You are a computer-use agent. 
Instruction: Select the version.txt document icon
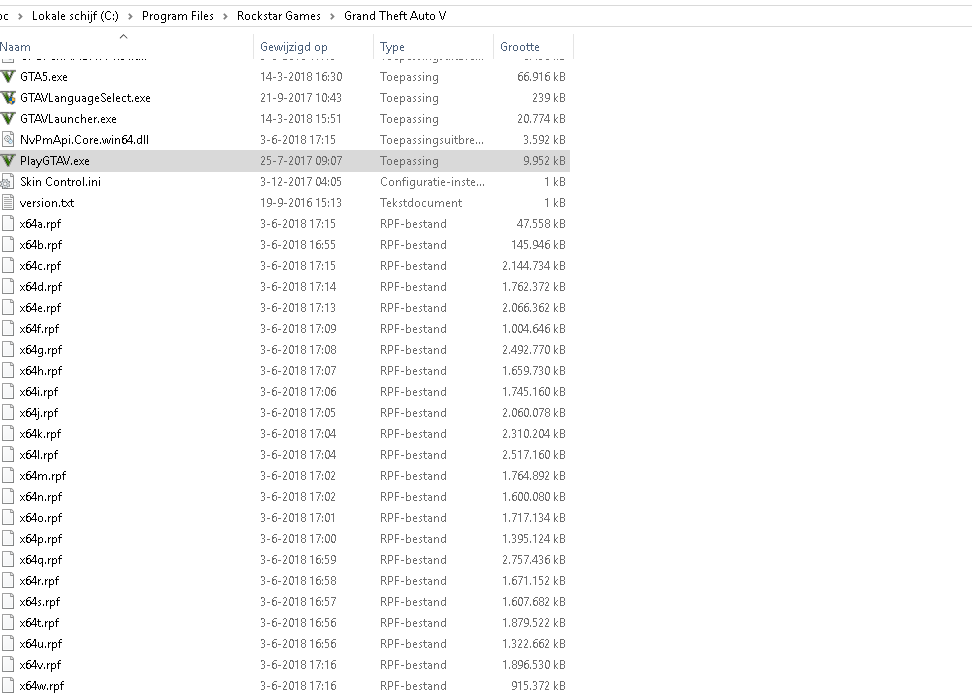(x=8, y=203)
